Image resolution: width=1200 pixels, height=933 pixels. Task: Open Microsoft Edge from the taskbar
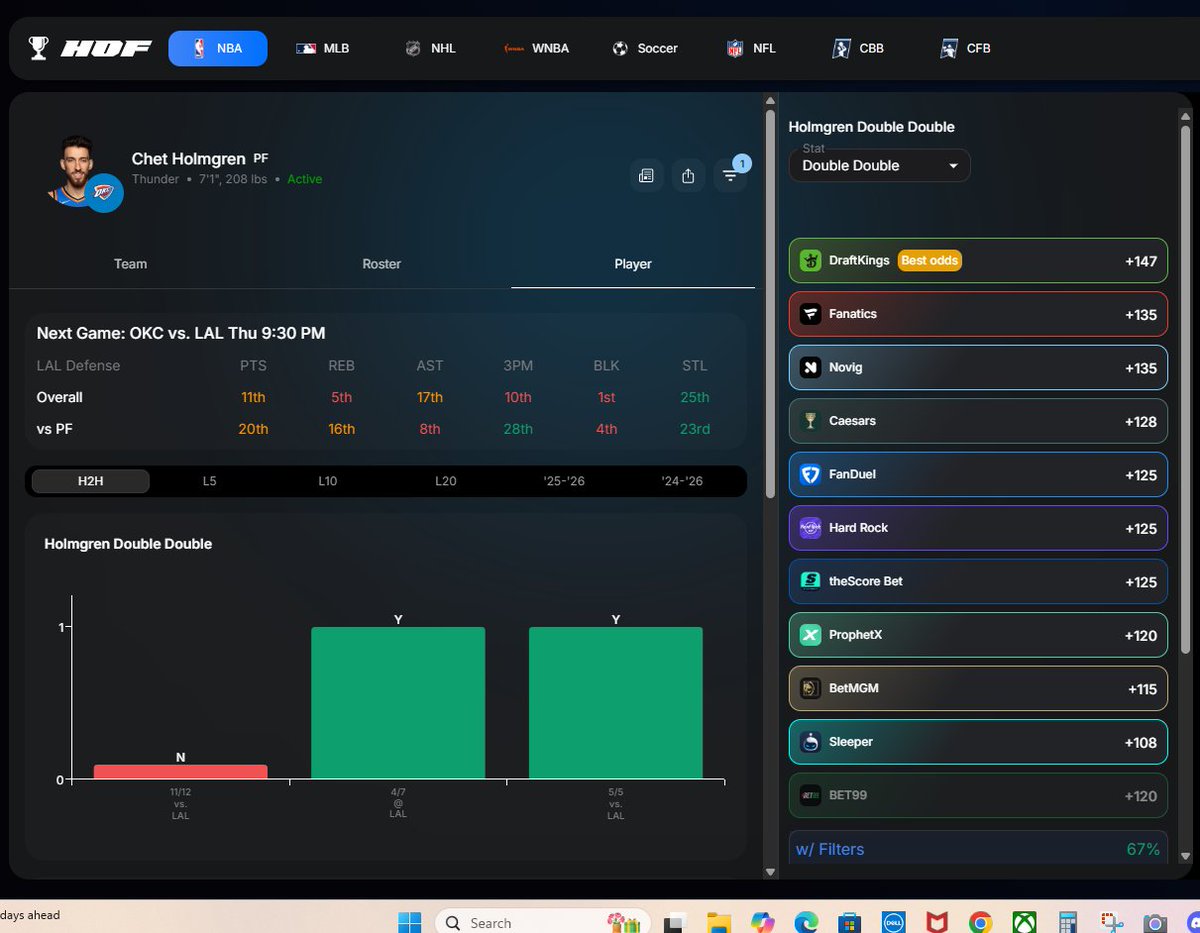pos(806,922)
